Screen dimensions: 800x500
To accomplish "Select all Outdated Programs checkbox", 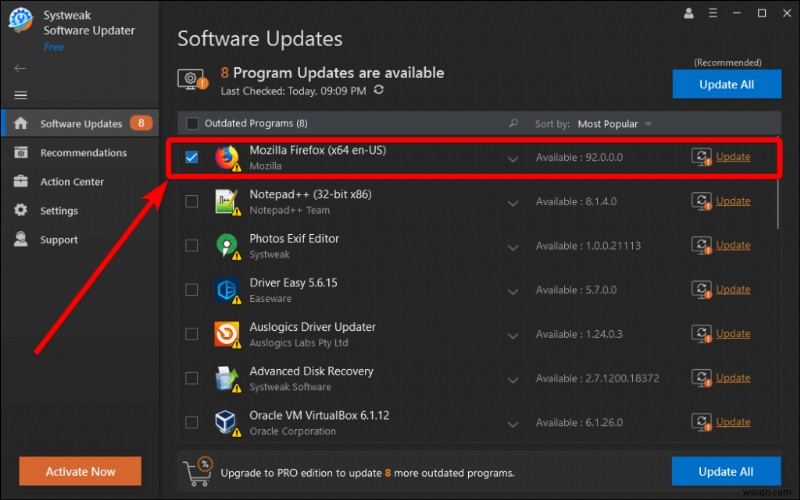I will (x=192, y=123).
